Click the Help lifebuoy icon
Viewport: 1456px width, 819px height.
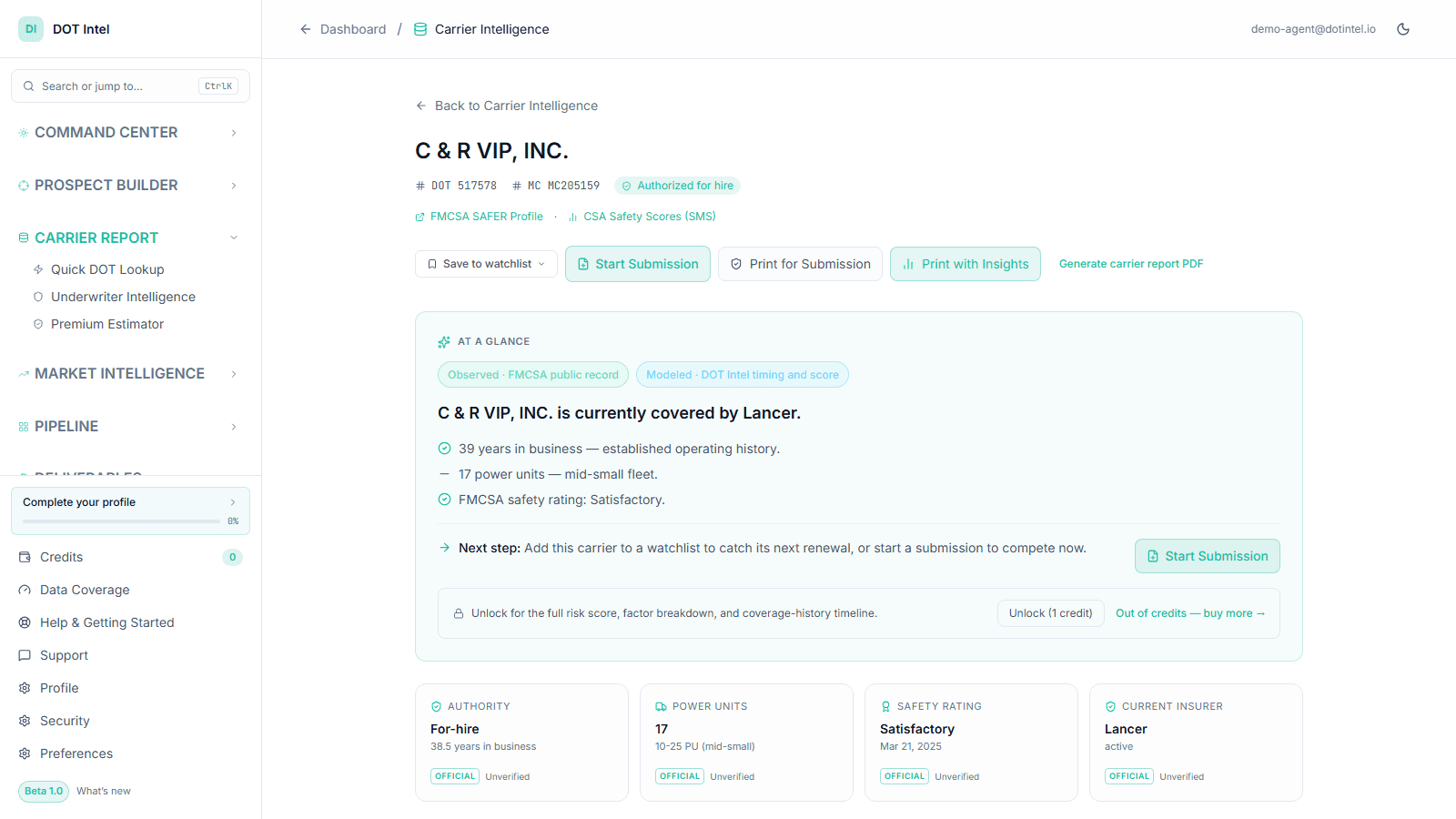tap(25, 622)
